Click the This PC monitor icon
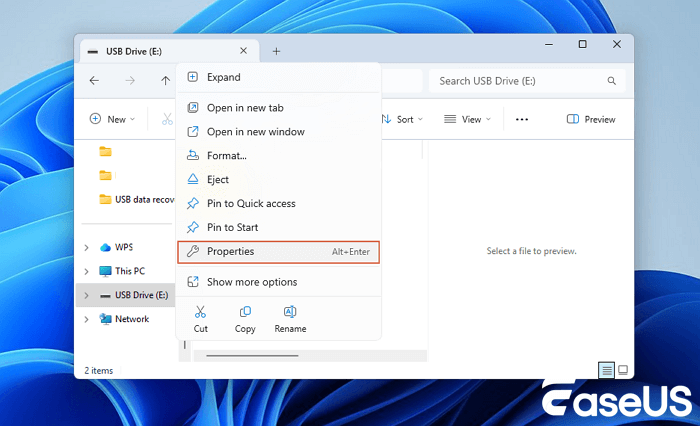This screenshot has width=700, height=426. [105, 271]
